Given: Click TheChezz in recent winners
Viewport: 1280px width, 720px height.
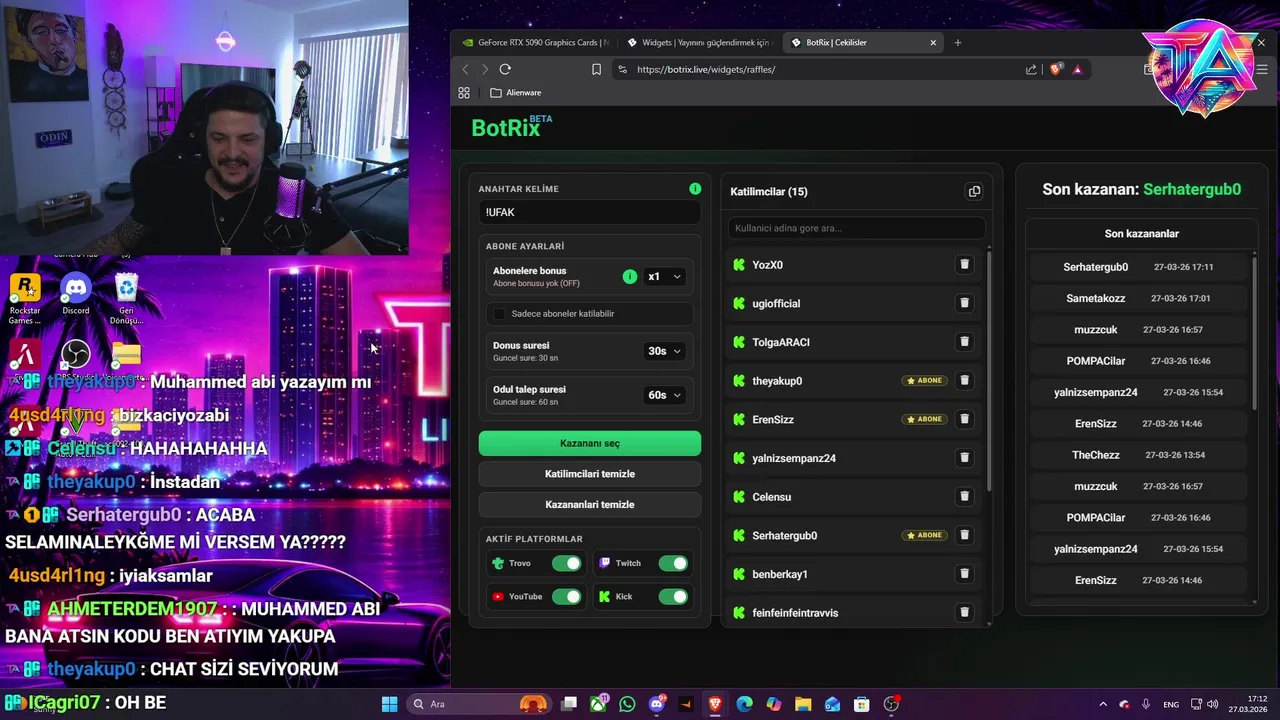Looking at the screenshot, I should 1096,455.
